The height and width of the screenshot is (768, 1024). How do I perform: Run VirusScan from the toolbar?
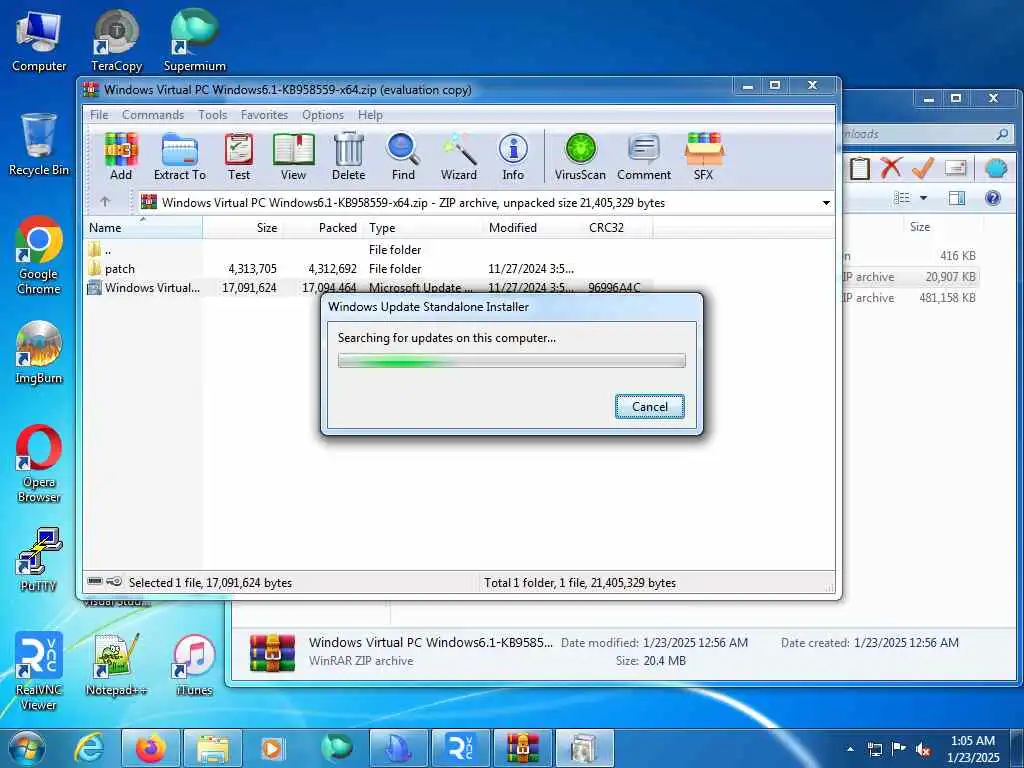pos(580,157)
